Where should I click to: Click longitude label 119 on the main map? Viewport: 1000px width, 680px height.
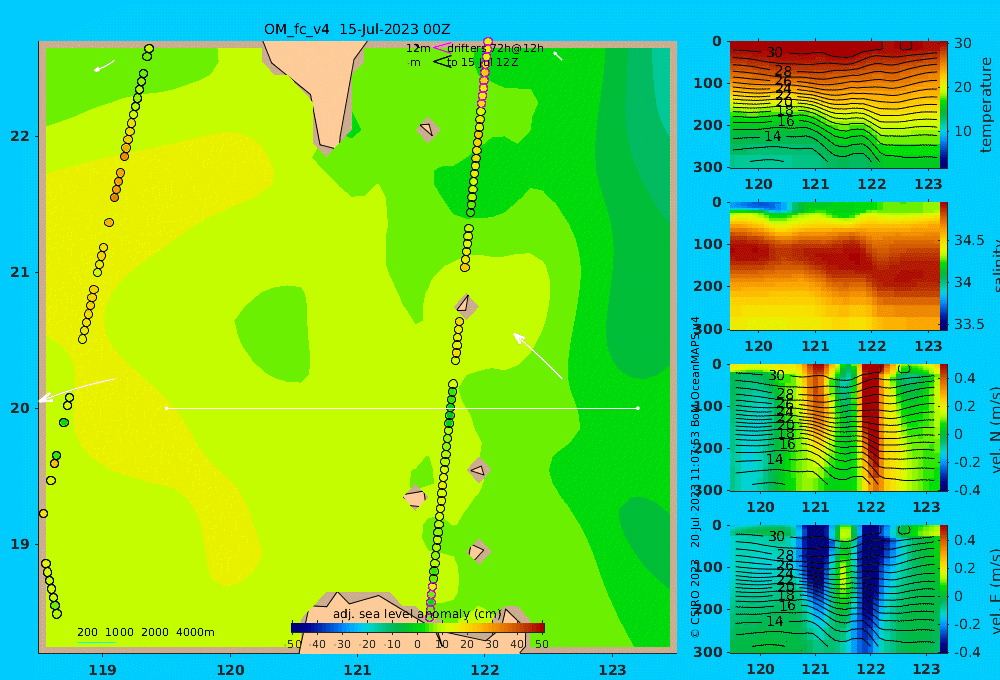(103, 670)
